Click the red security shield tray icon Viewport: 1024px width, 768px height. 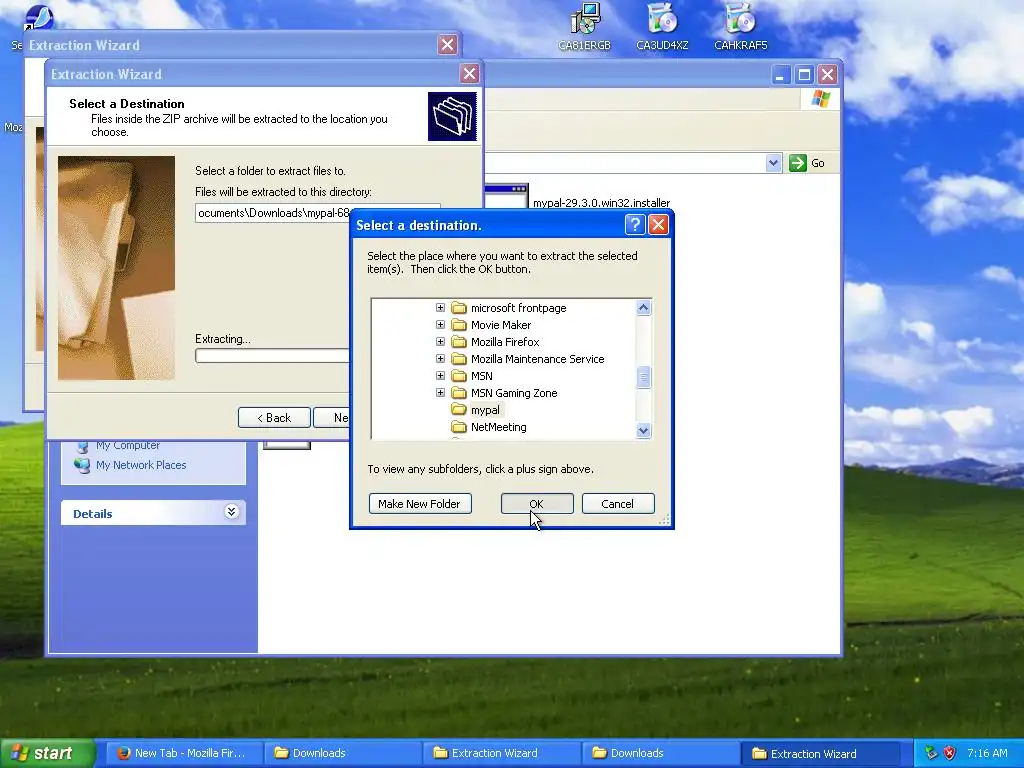949,753
